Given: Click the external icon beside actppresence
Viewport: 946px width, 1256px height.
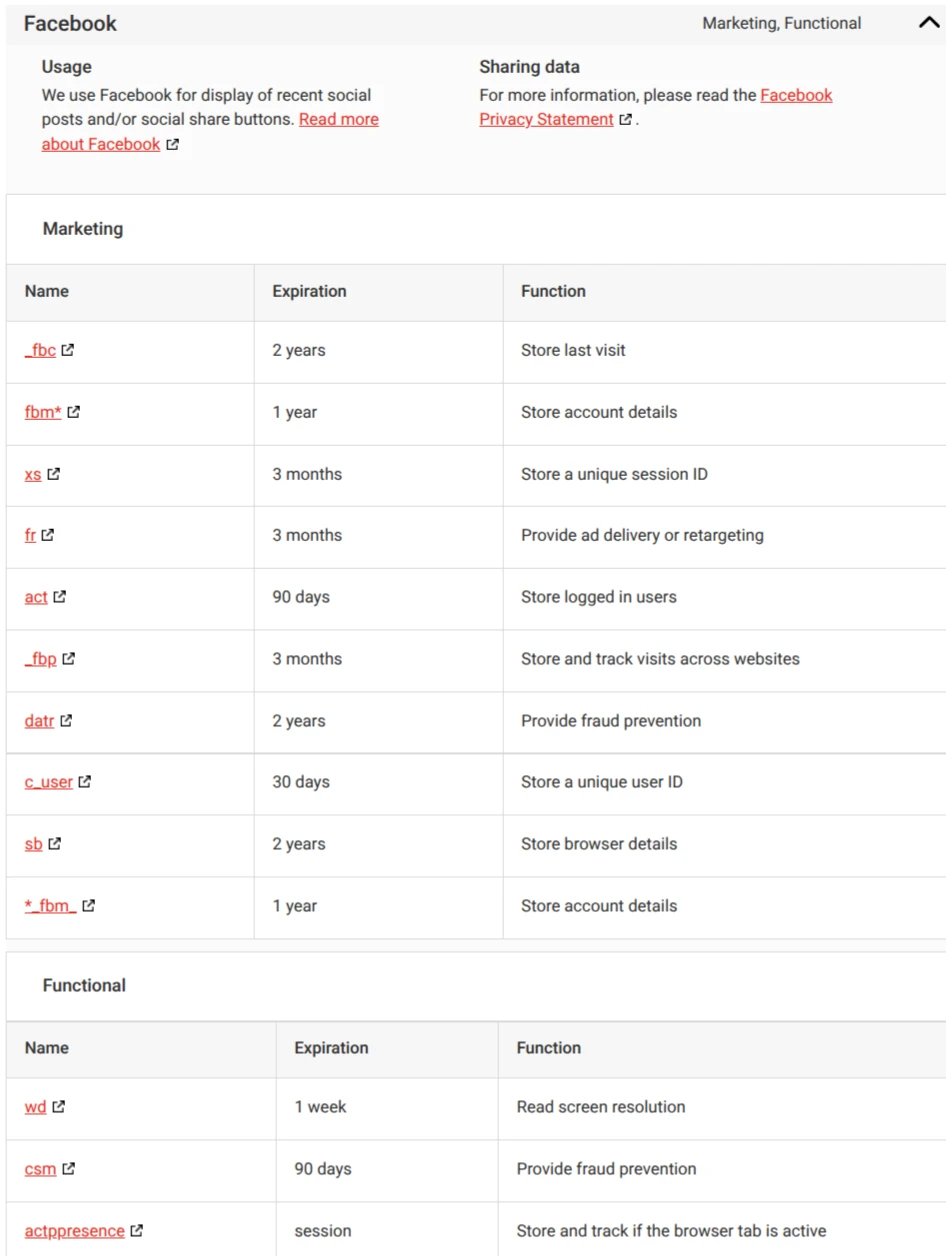Looking at the screenshot, I should click(x=137, y=1231).
